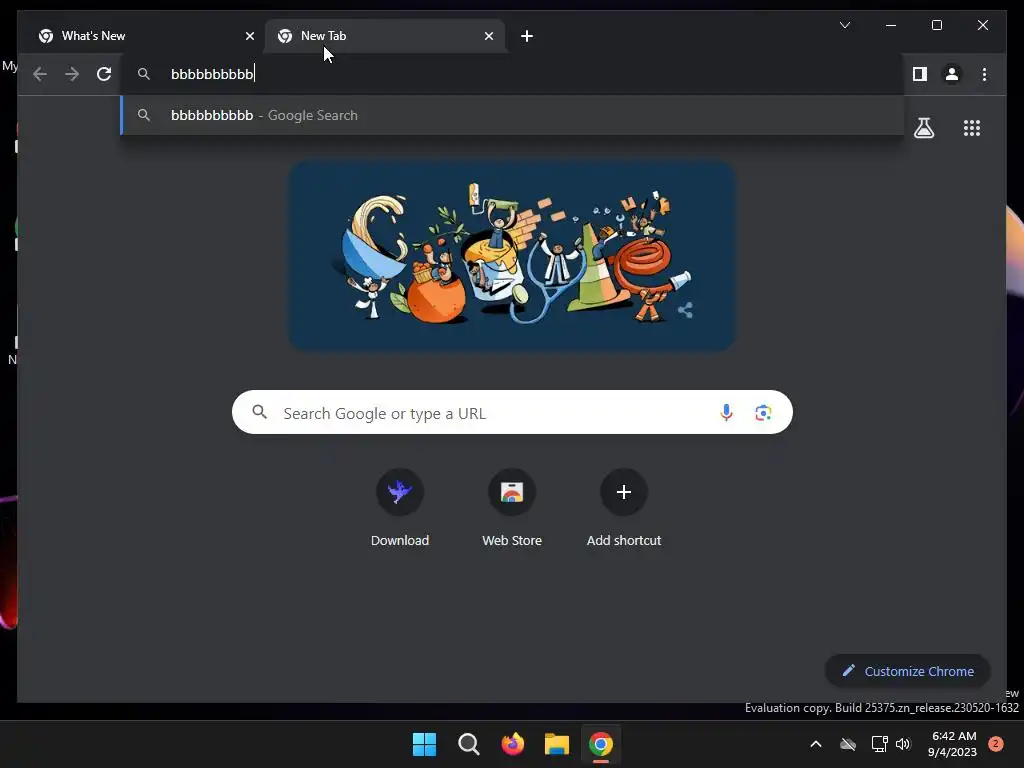Switch to the What's New tab
The width and height of the screenshot is (1024, 768).
click(146, 36)
